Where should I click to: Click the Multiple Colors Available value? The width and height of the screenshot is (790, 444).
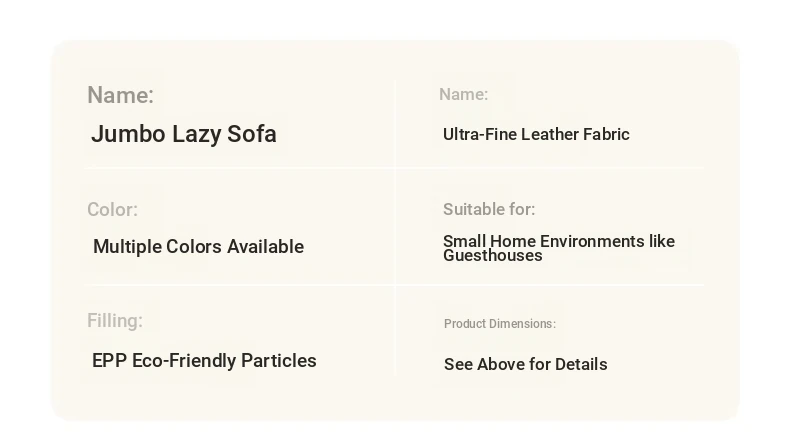(x=199, y=247)
